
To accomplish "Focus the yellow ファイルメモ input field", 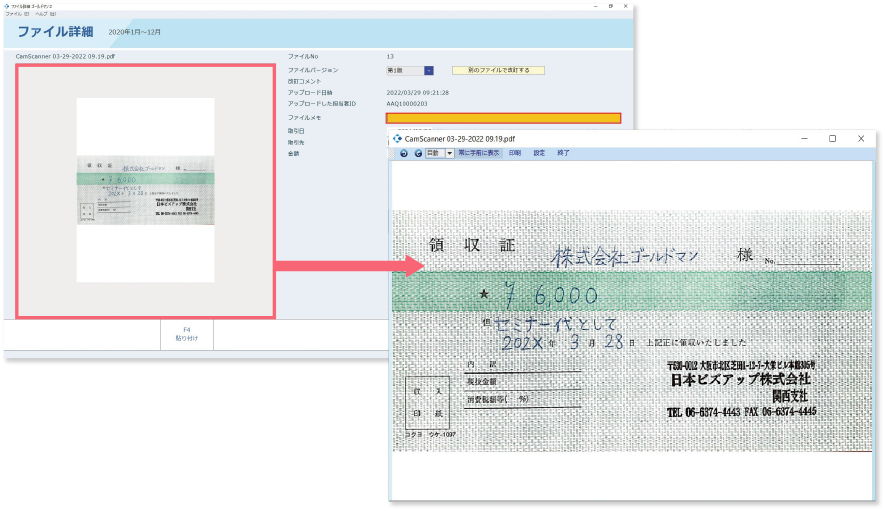I will [x=503, y=118].
